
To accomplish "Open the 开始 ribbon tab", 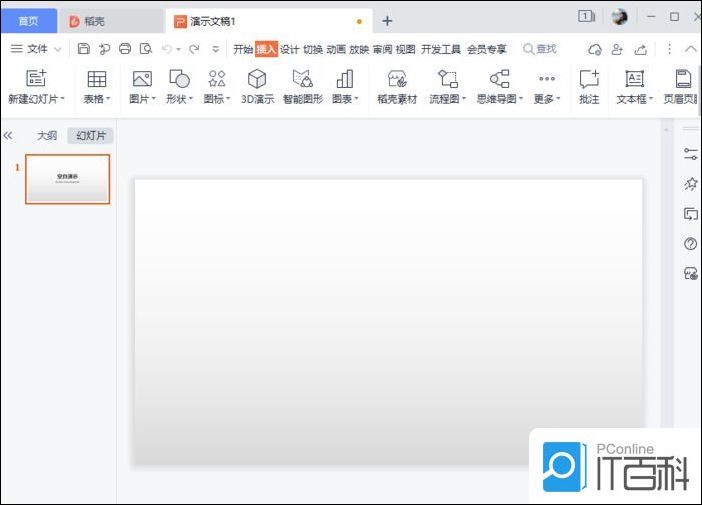I will pos(243,49).
